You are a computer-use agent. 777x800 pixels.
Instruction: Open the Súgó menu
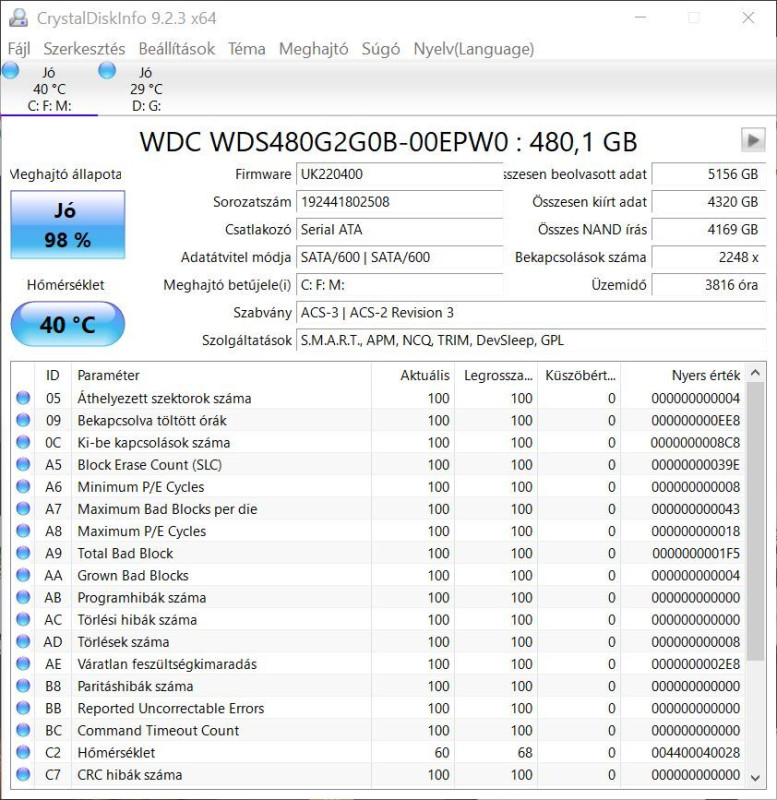(381, 49)
